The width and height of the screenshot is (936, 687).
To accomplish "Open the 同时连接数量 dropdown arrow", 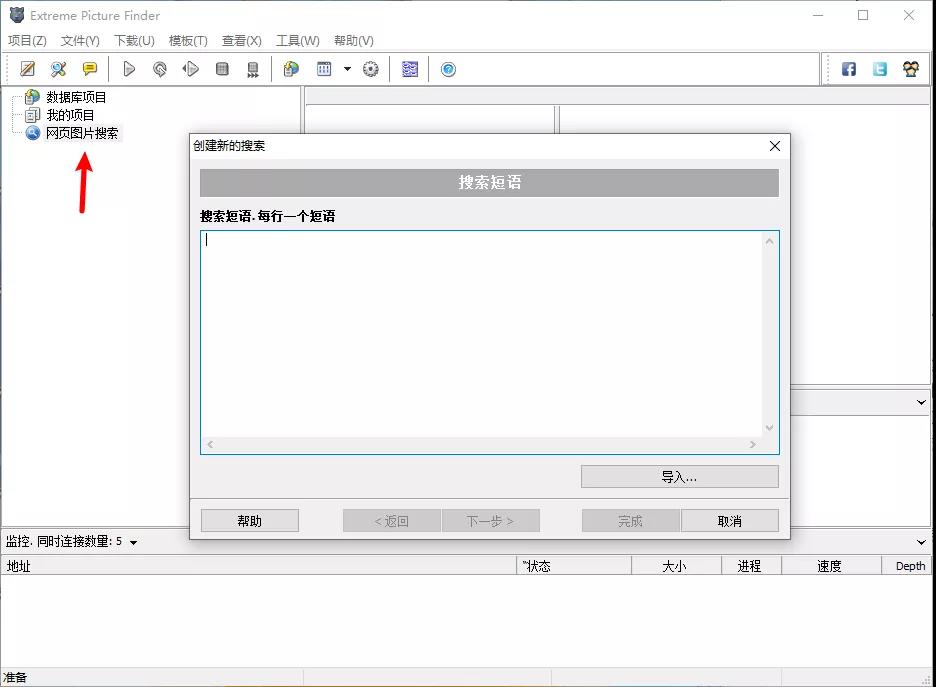I will (x=134, y=543).
